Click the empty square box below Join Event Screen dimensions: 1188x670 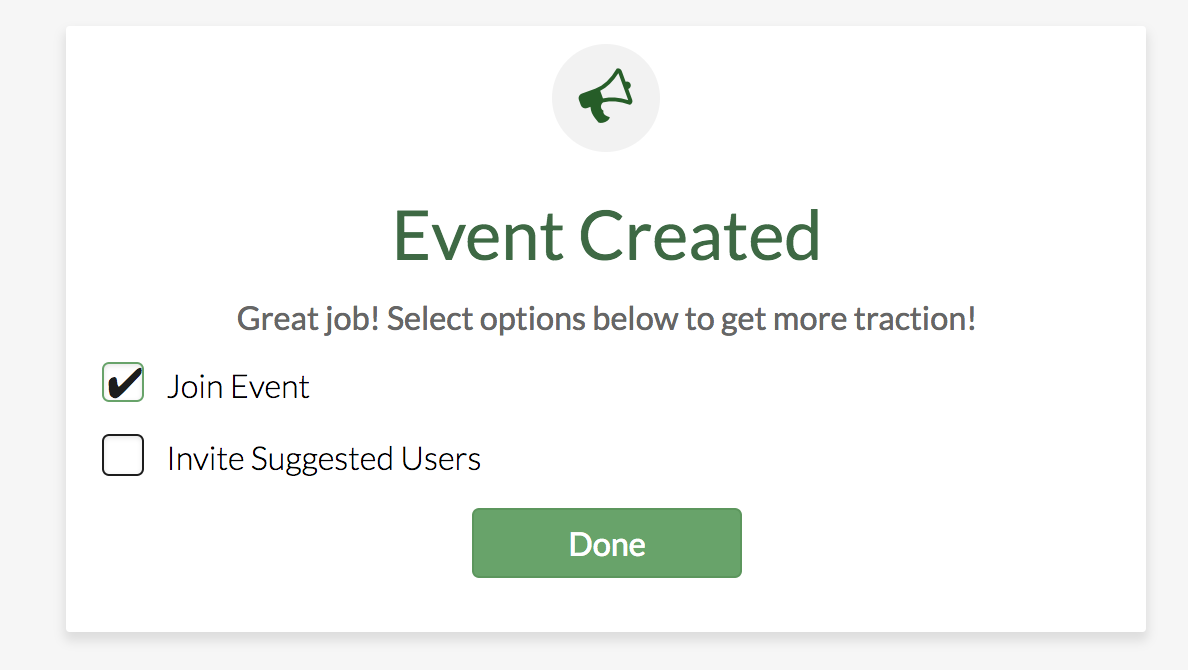pos(123,455)
